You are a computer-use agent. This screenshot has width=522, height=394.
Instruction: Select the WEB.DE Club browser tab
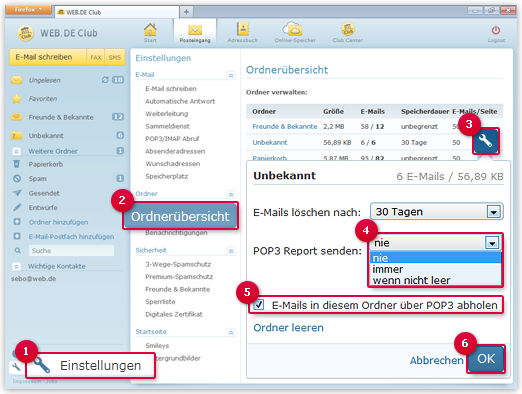coord(117,12)
